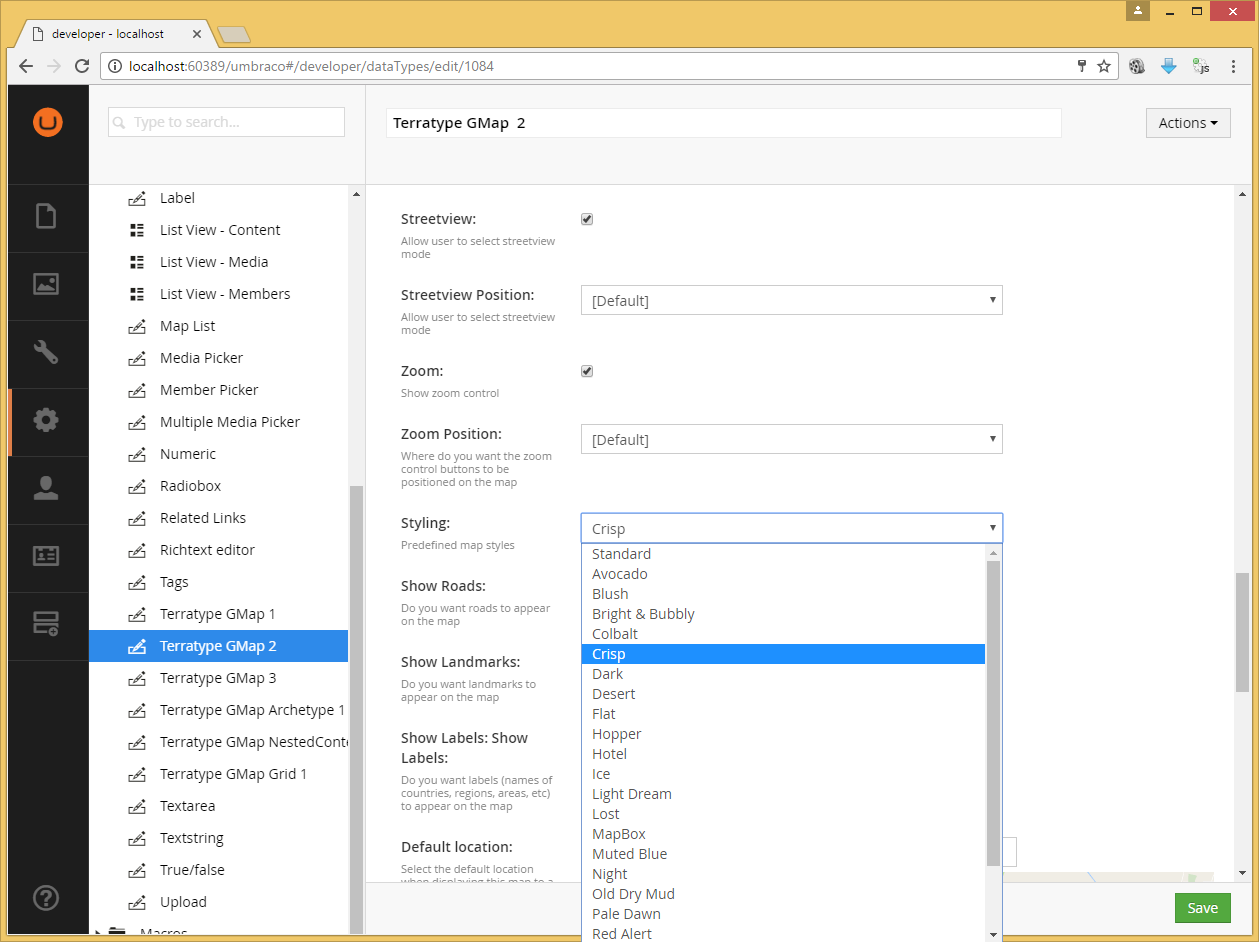Pick the Red Alert style
The width and height of the screenshot is (1259, 942).
pos(783,934)
